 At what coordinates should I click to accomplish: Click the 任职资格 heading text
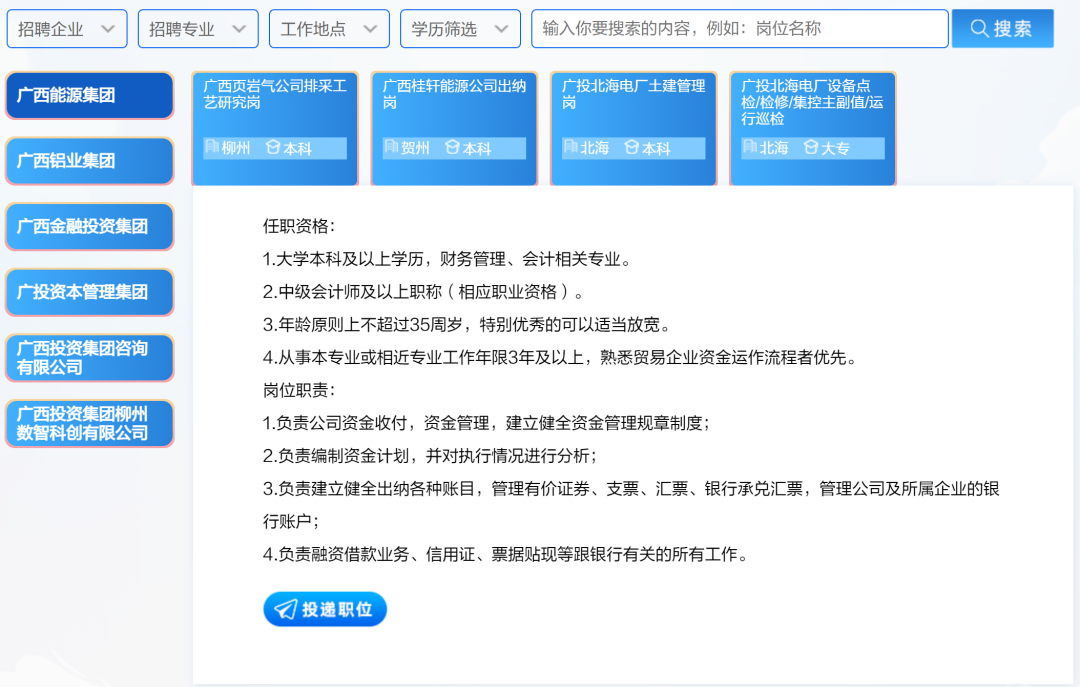(x=299, y=226)
